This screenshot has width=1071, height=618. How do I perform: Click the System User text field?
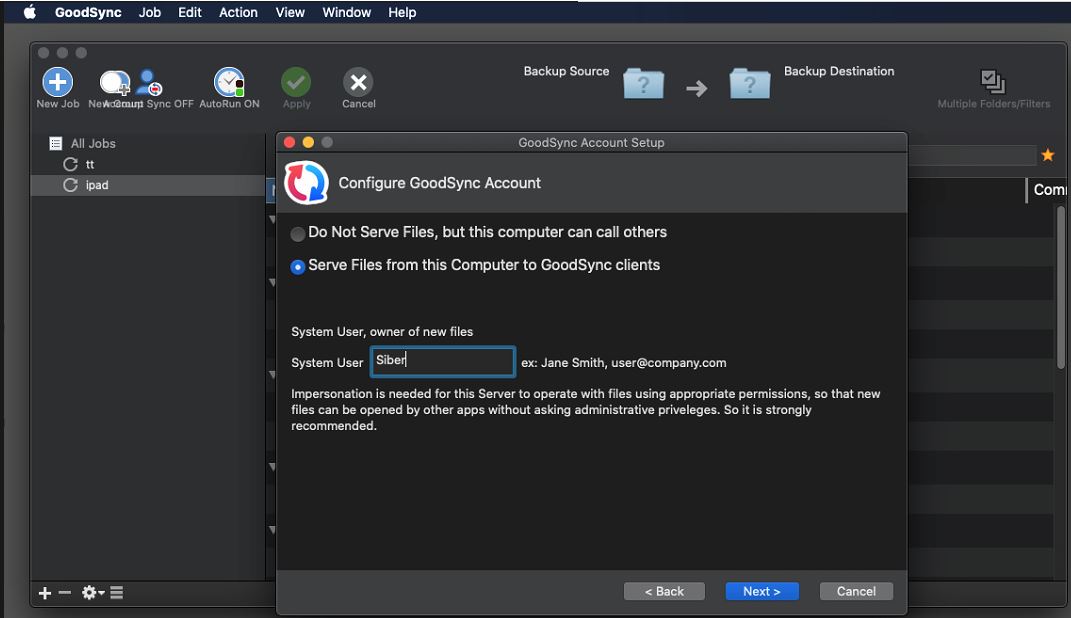tap(442, 361)
